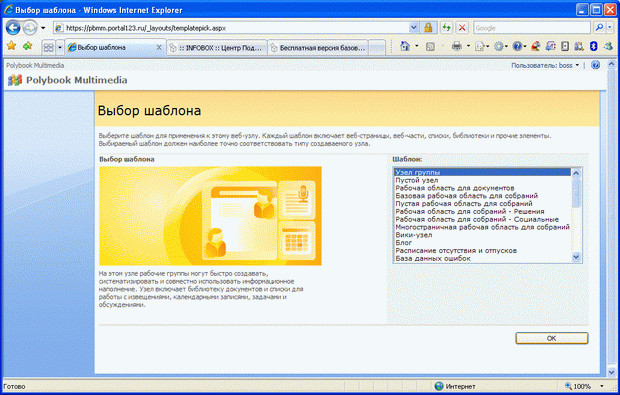Click the Add to Favorites icon
This screenshot has height=395, width=620.
pyautogui.click(x=27, y=47)
